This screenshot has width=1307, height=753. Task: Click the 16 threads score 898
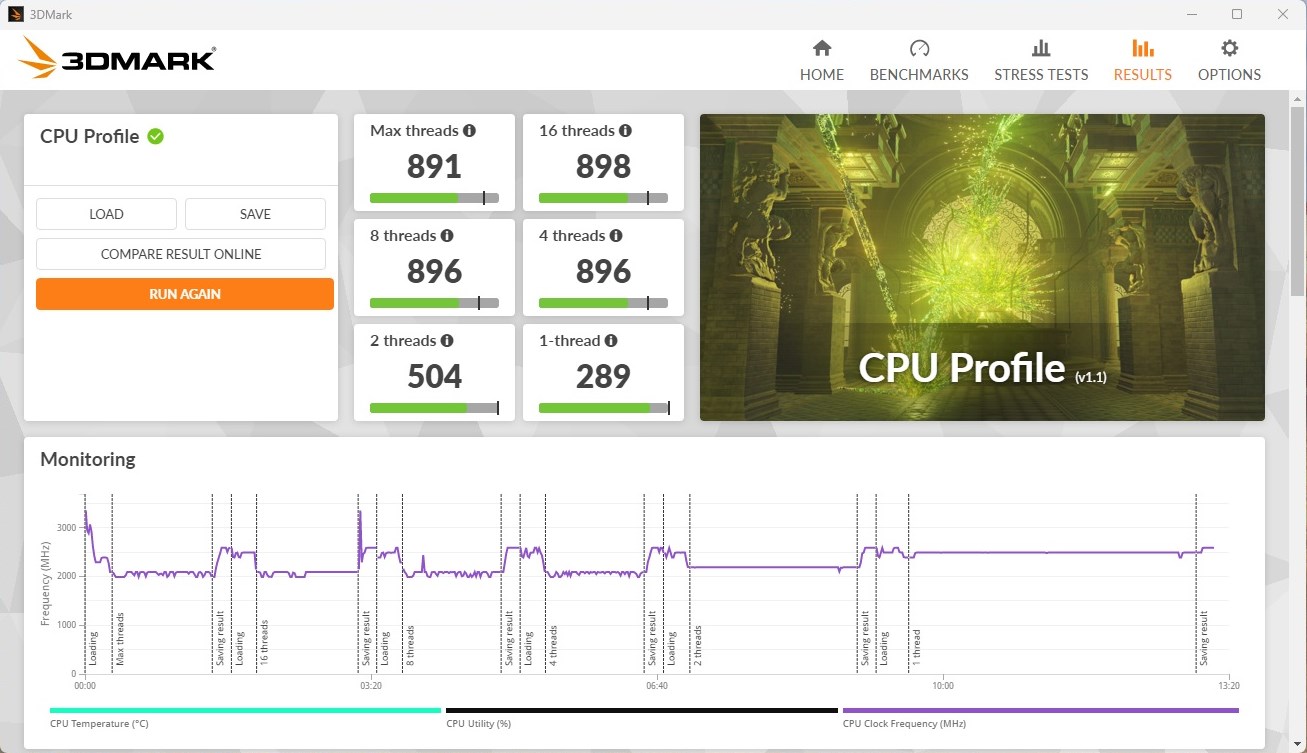603,166
